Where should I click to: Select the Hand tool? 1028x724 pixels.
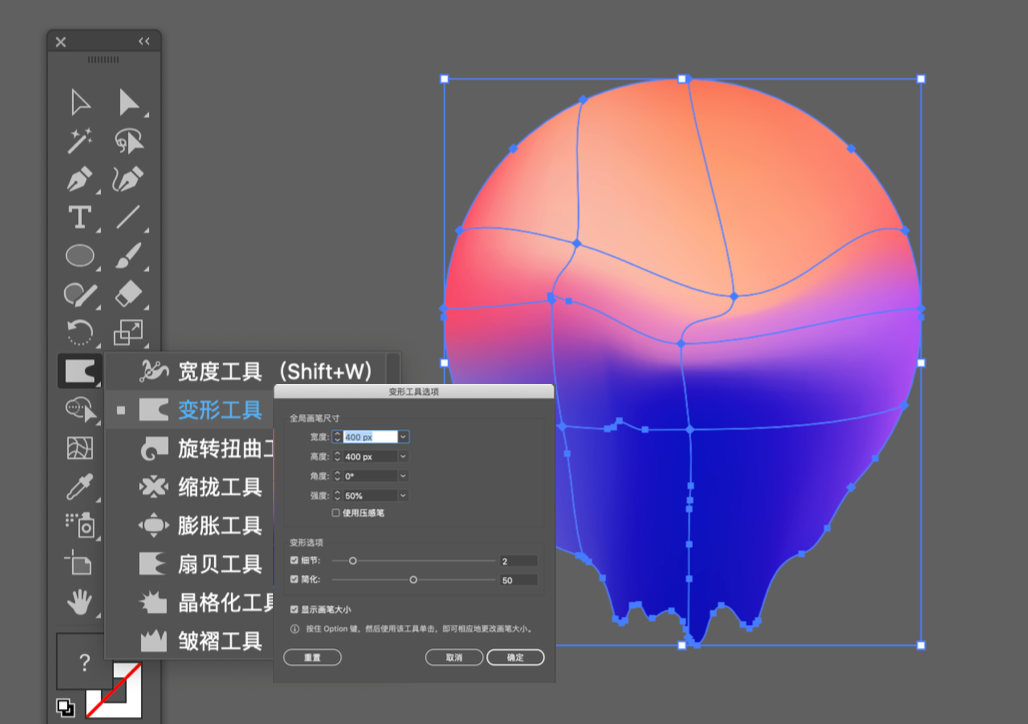tap(80, 602)
